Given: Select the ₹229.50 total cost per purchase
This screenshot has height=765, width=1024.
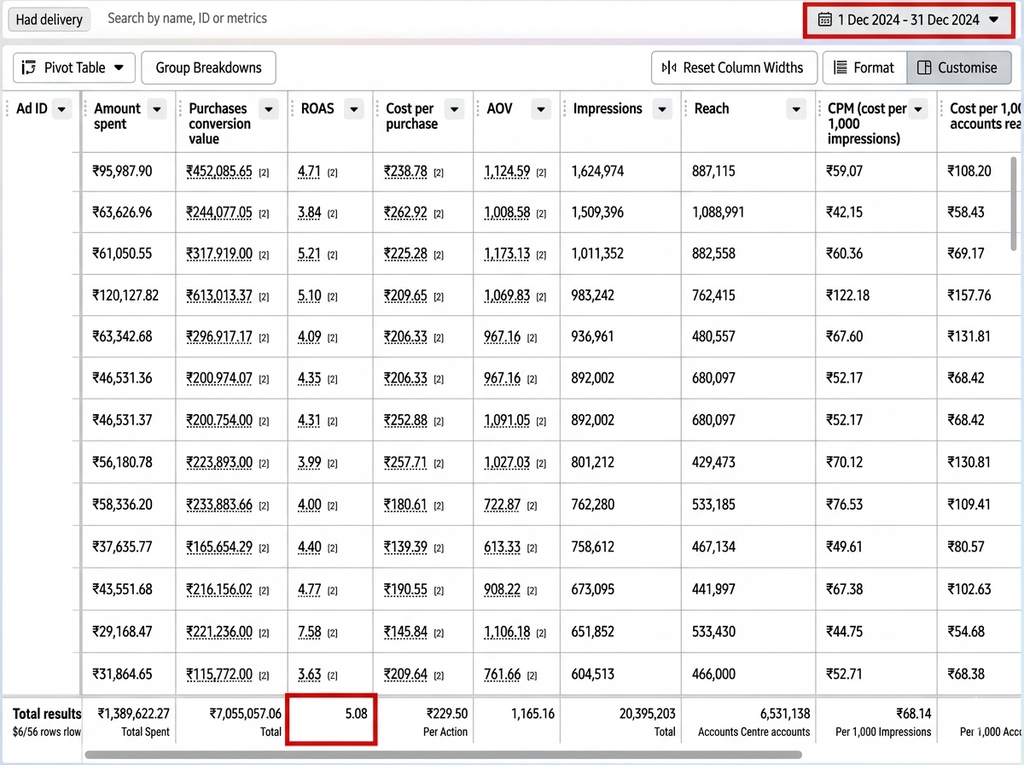Looking at the screenshot, I should tap(447, 713).
